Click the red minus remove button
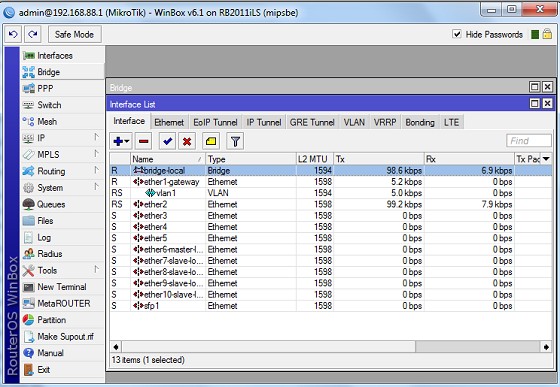This screenshot has width=560, height=387. click(144, 141)
